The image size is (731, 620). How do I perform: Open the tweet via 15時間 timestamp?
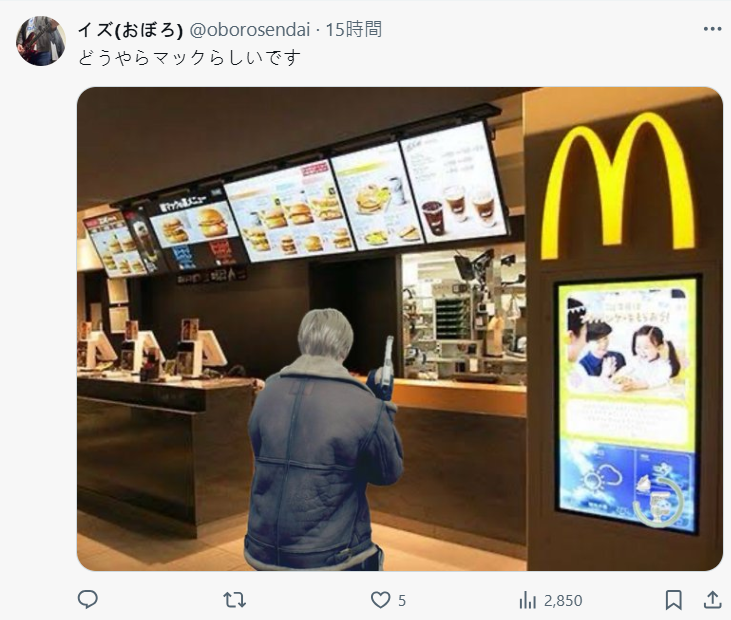coord(353,30)
